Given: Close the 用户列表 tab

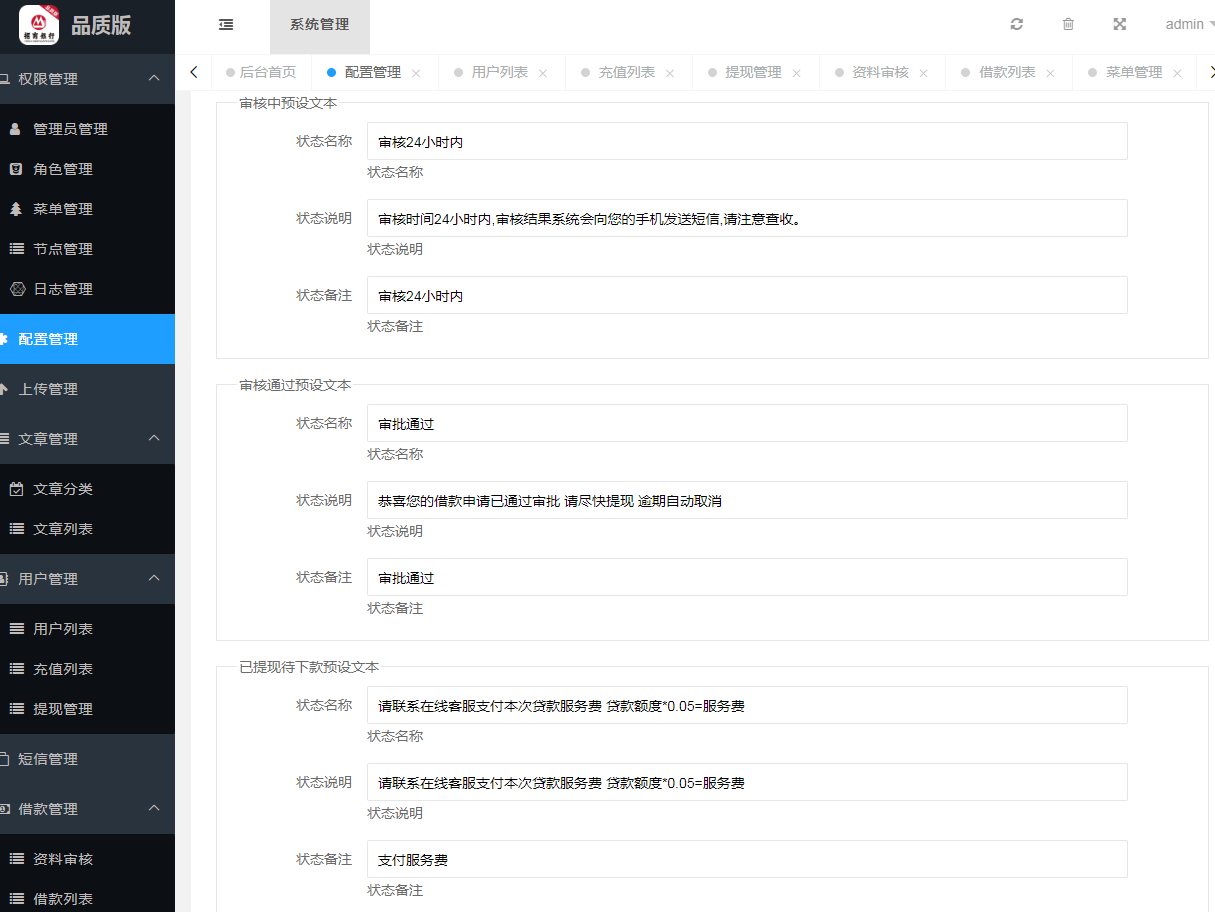Looking at the screenshot, I should click(x=543, y=73).
